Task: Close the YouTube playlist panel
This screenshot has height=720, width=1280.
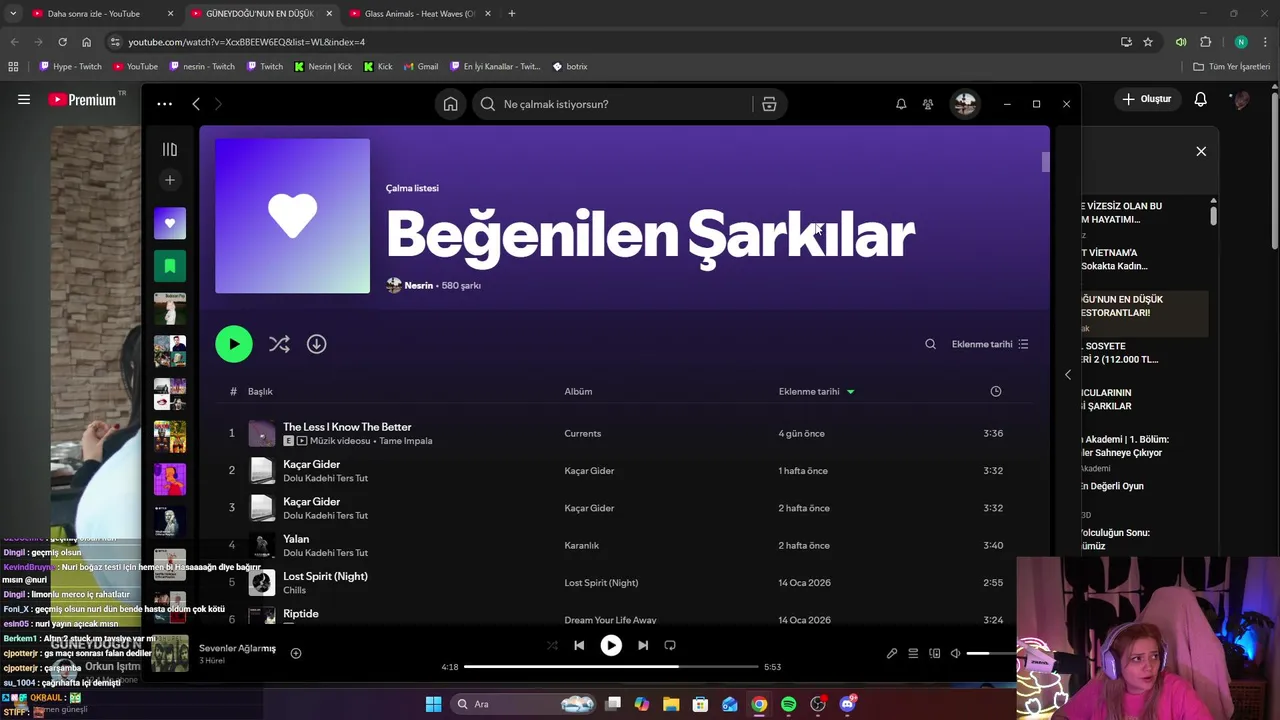Action: click(1201, 151)
